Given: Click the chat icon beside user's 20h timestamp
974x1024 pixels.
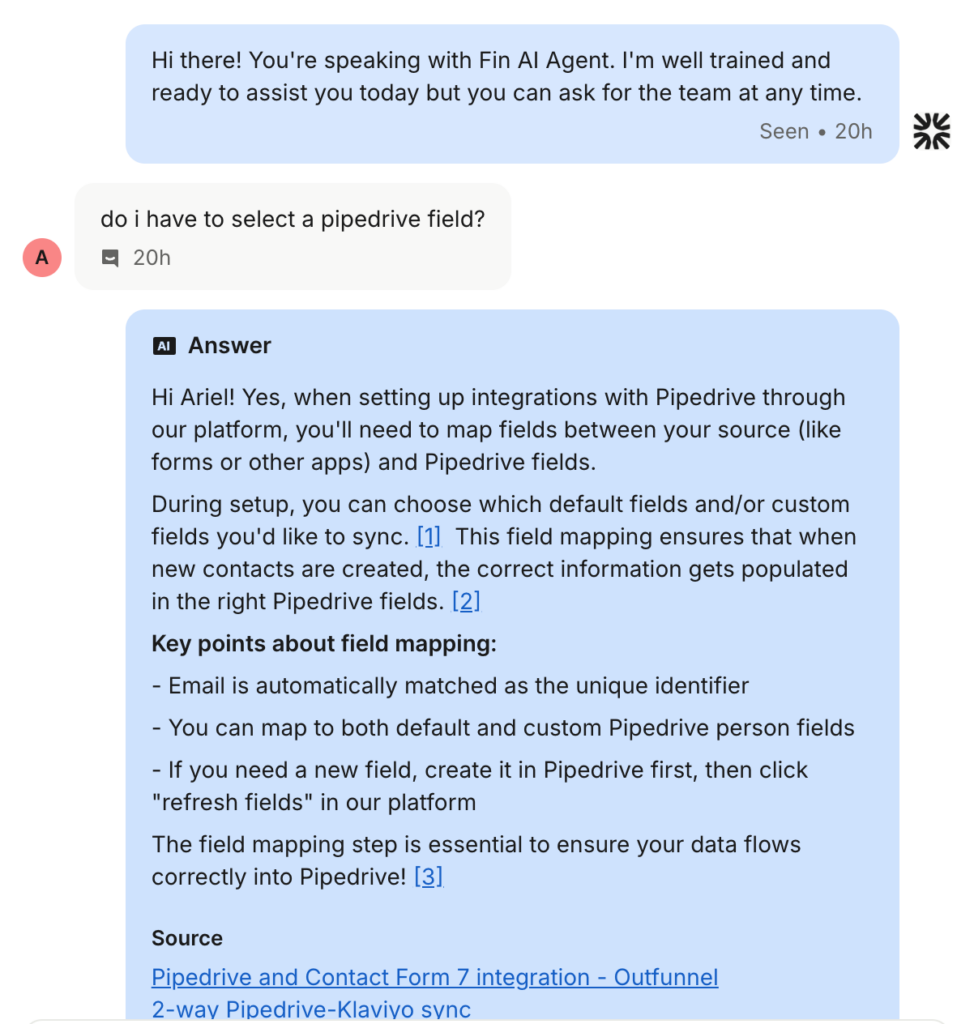Looking at the screenshot, I should (x=110, y=258).
